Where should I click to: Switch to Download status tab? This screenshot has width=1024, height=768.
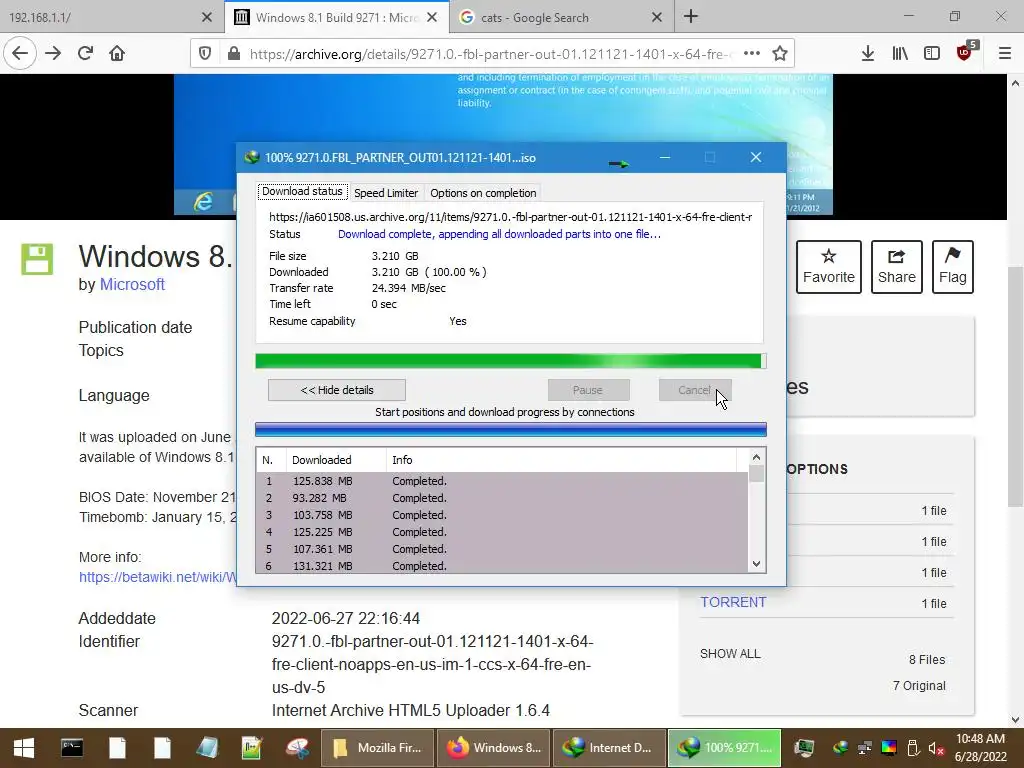click(x=302, y=191)
